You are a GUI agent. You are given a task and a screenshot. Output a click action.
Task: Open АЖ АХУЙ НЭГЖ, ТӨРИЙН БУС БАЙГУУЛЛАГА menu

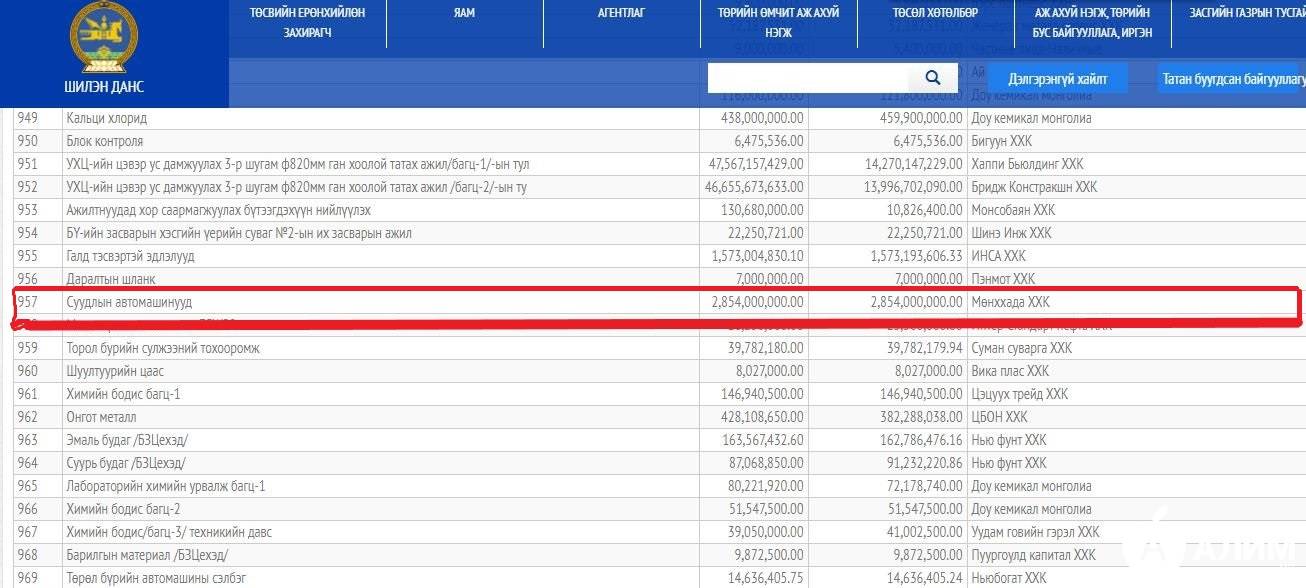(1092, 23)
